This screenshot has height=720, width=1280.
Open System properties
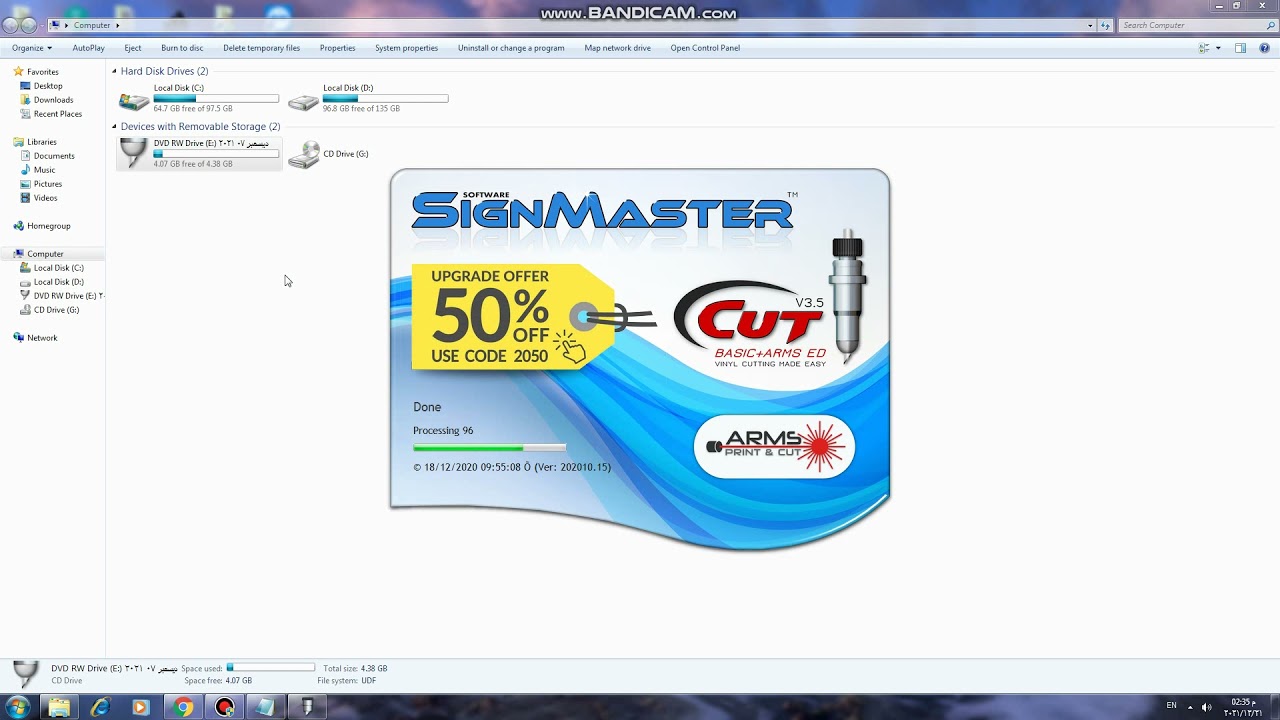coord(406,48)
